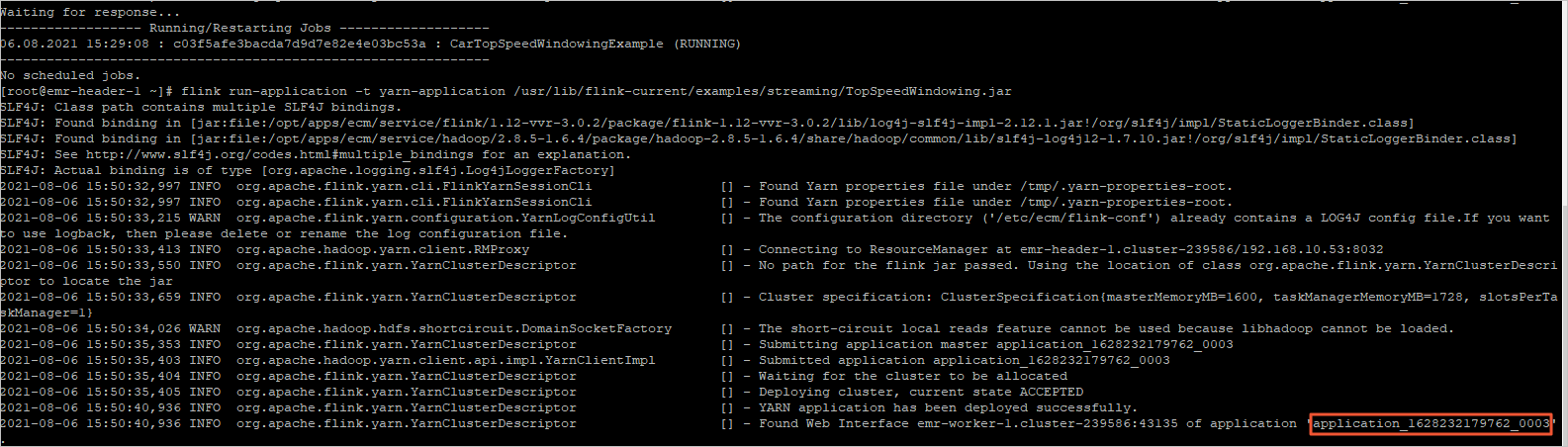
Task: Click "Deploying cluster, current state ACCEPTED" line
Action: pyautogui.click(x=920, y=392)
